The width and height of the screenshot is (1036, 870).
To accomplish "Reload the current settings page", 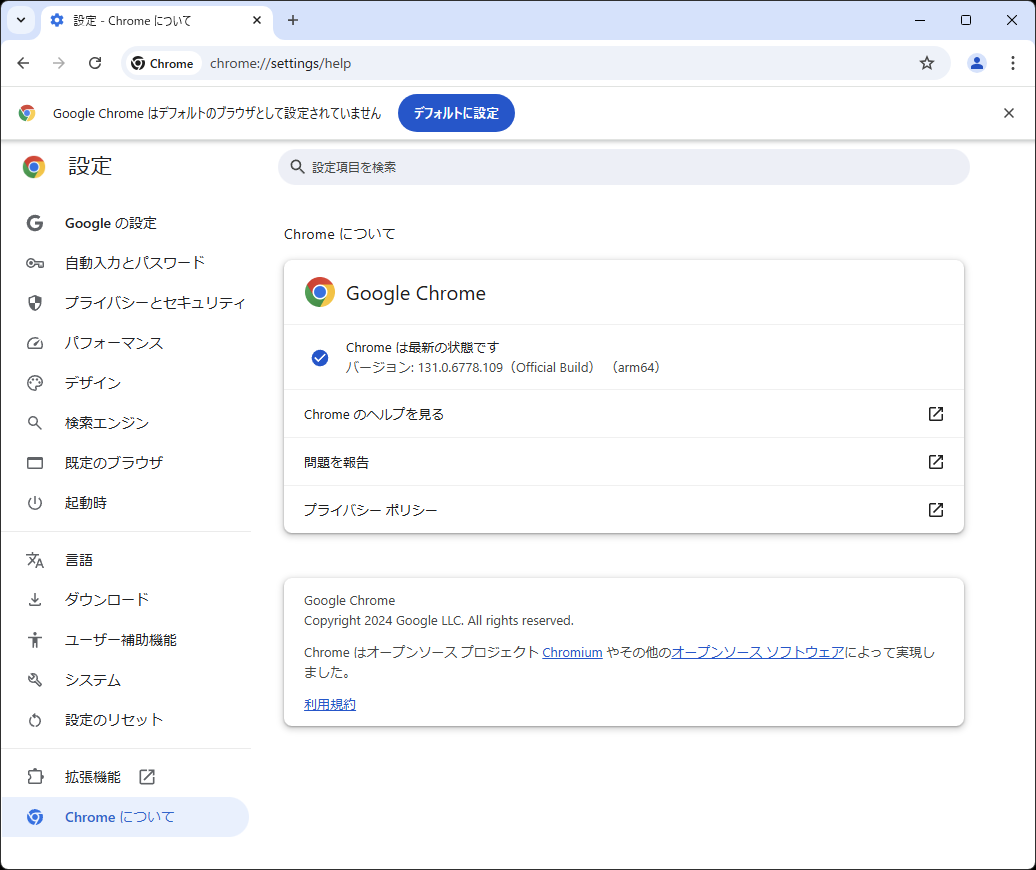I will click(x=95, y=62).
